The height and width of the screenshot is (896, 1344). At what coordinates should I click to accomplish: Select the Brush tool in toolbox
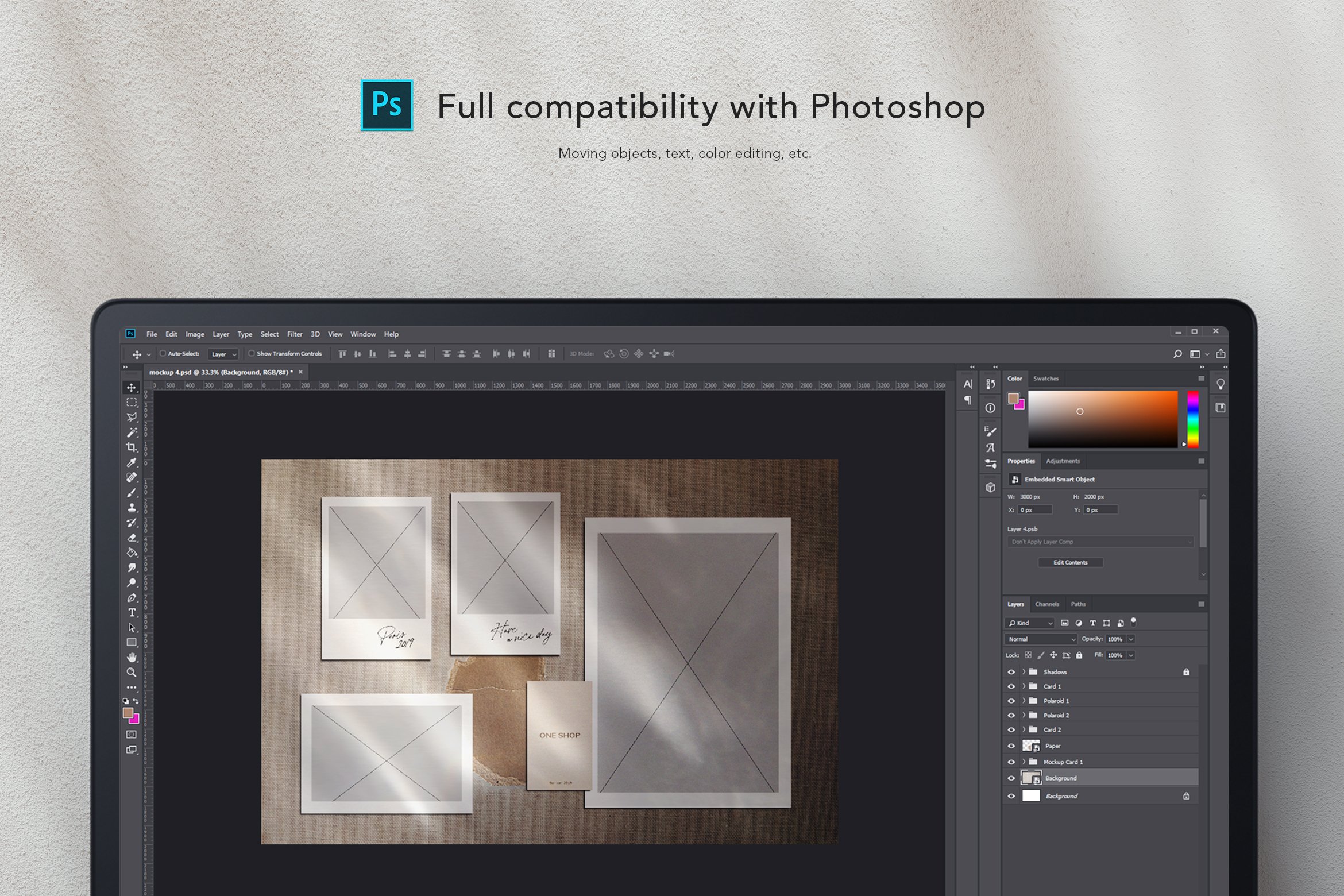tap(132, 492)
